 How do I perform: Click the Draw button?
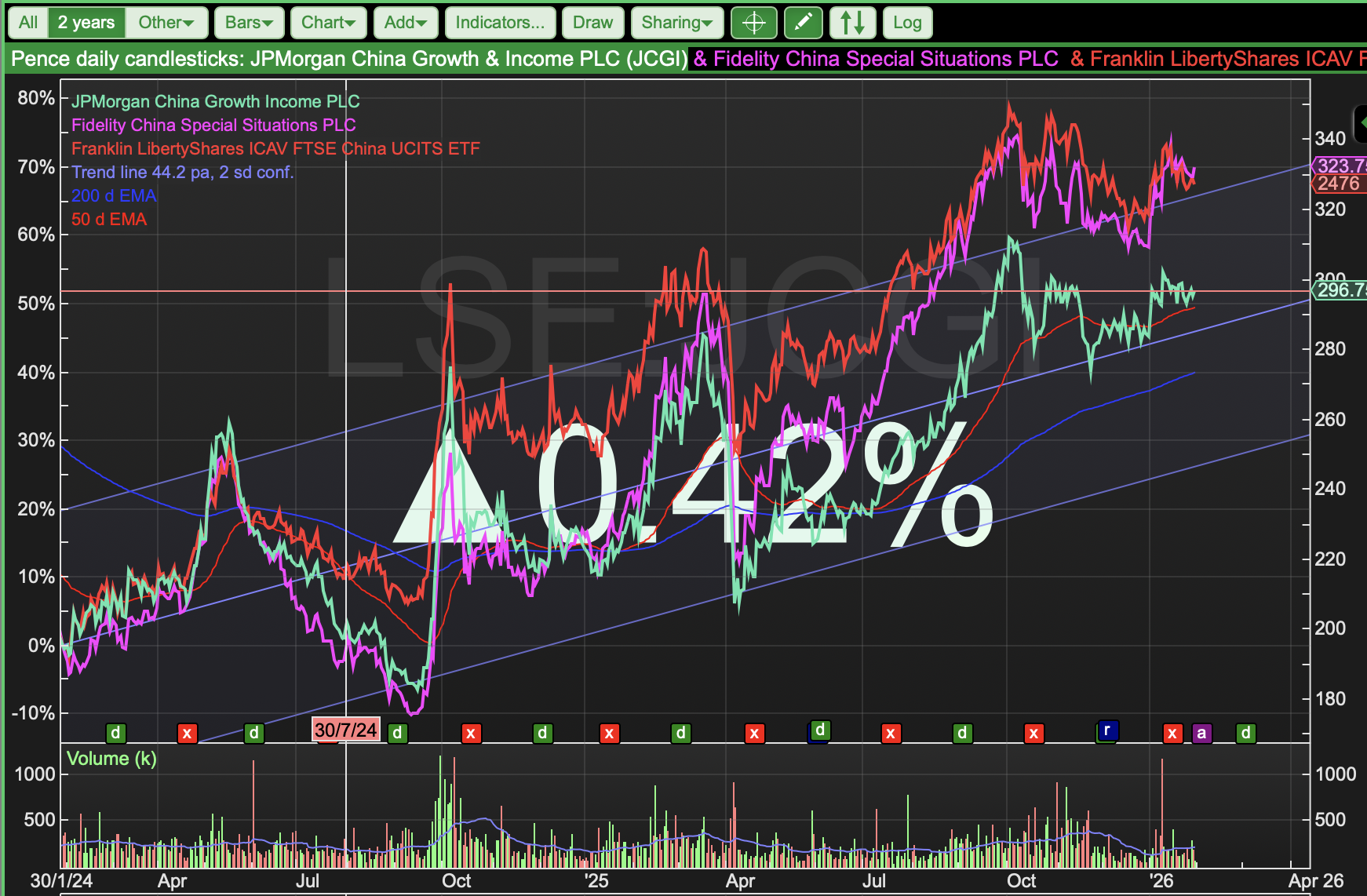point(592,23)
